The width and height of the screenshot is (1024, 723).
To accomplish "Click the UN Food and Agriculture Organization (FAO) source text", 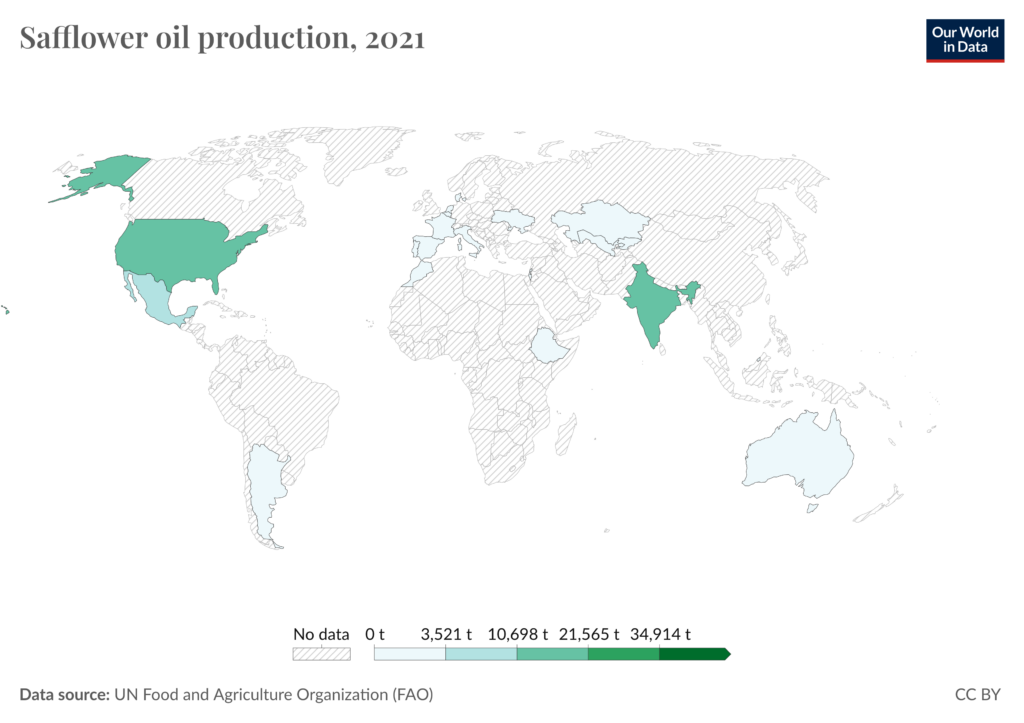I will [274, 694].
